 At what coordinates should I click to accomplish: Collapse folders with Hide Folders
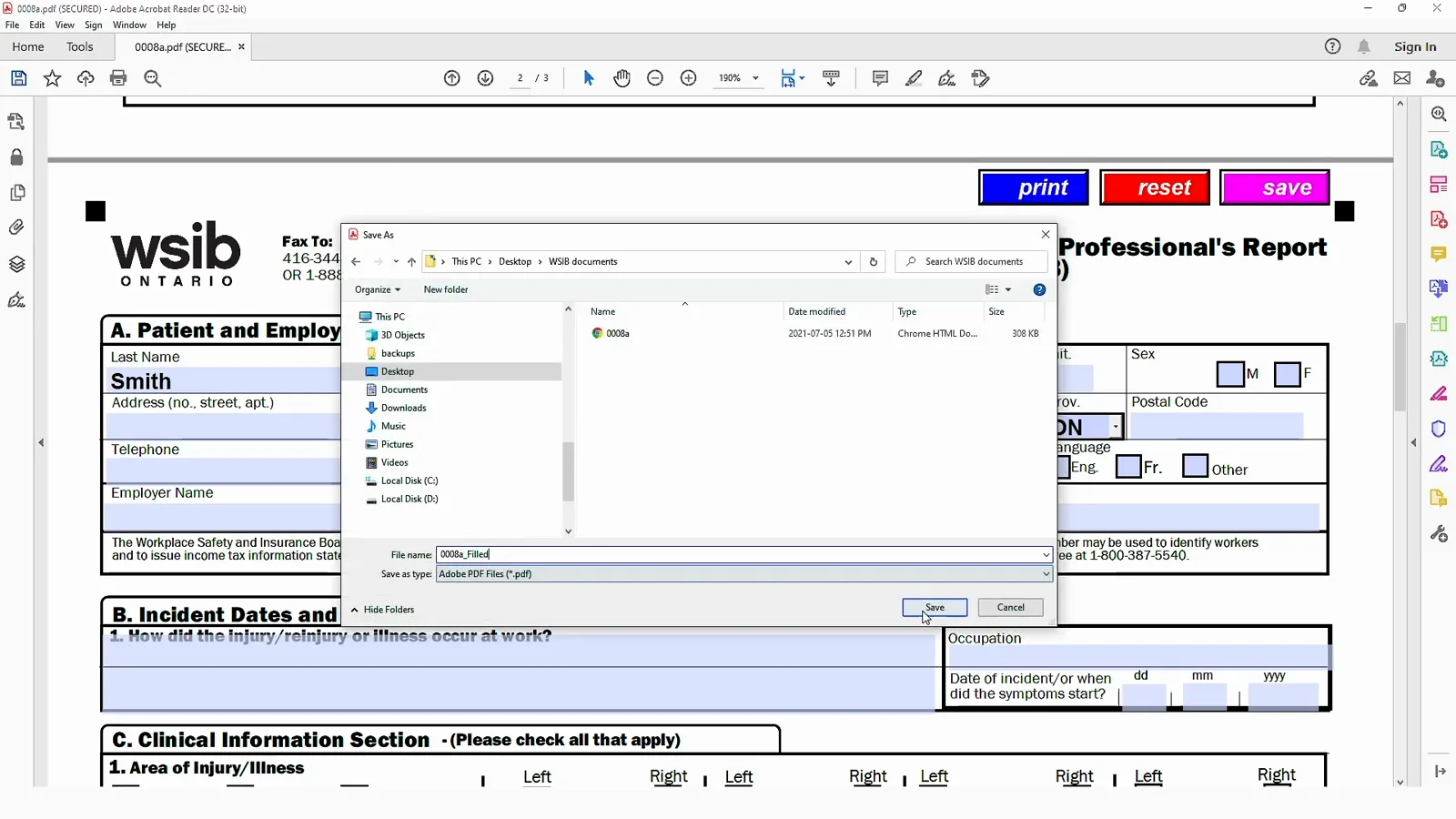pos(382,610)
